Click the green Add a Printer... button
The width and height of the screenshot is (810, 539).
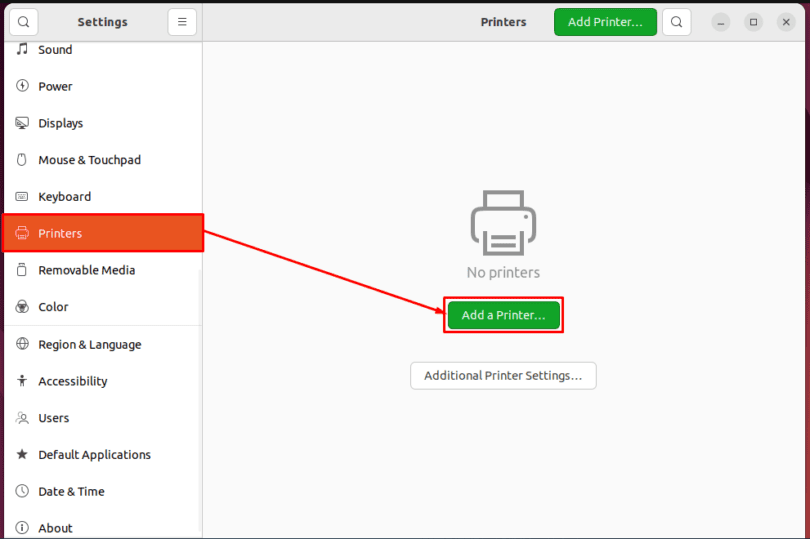(503, 315)
